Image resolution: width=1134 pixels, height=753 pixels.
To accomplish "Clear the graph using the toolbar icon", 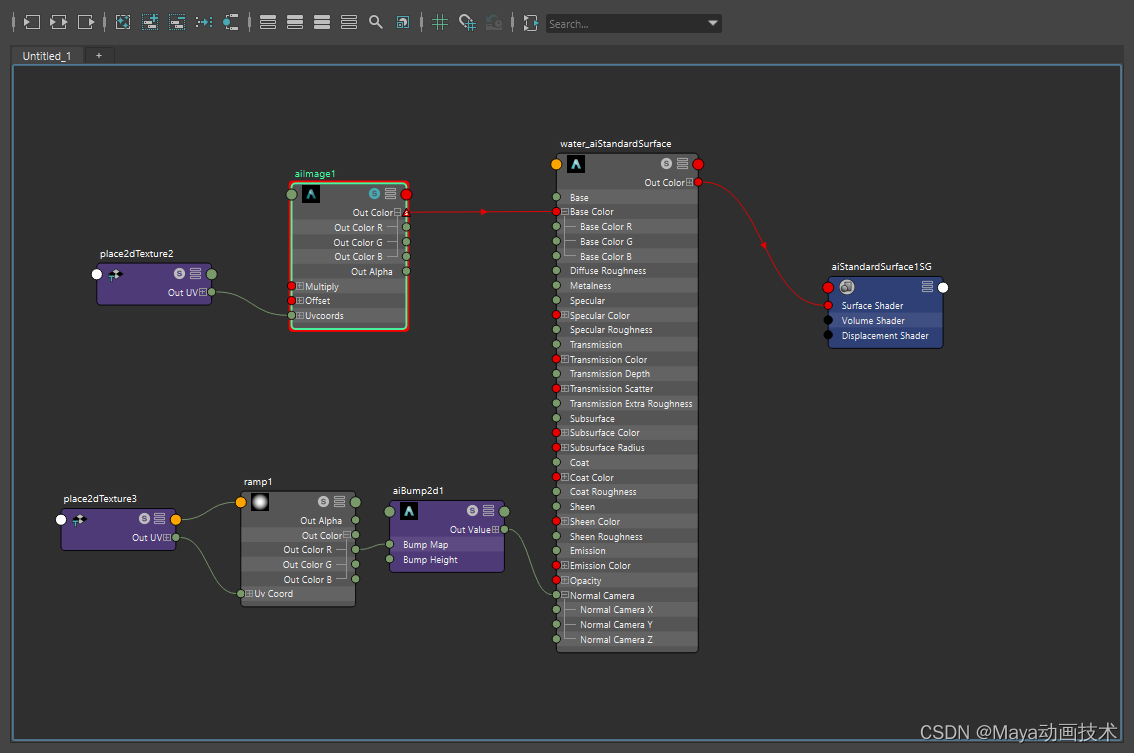I will click(x=123, y=22).
